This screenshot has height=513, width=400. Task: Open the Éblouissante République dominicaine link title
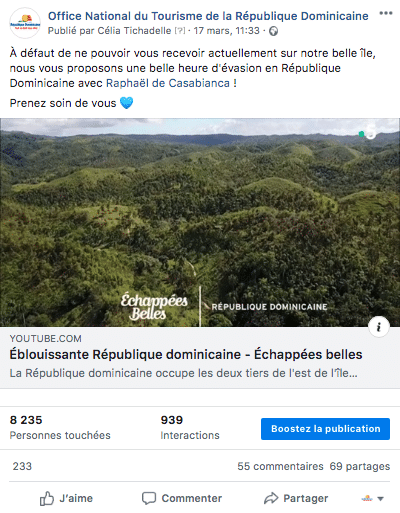coord(186,354)
